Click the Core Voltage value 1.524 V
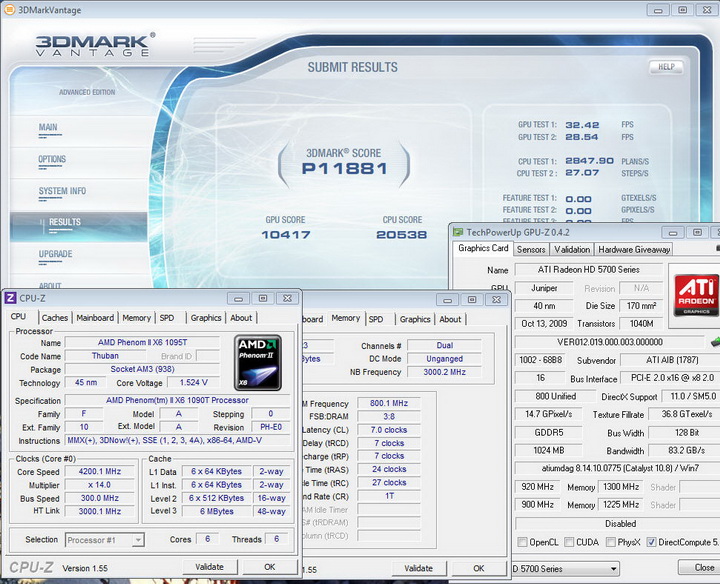Screen dimensions: 720x584 pyautogui.click(x=193, y=382)
